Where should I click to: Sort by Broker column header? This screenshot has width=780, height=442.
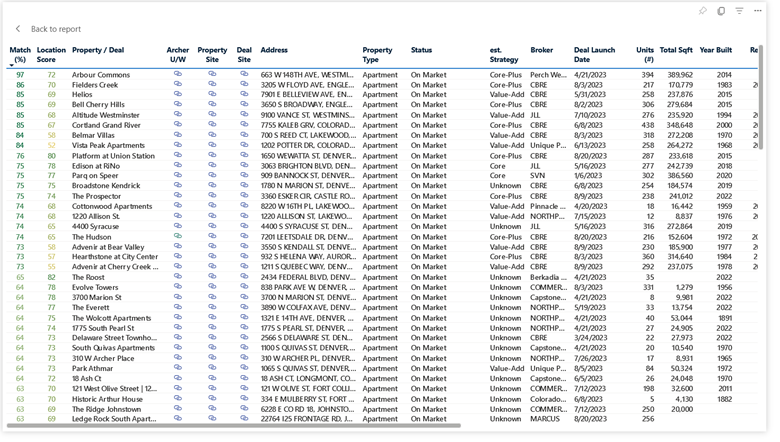point(541,50)
